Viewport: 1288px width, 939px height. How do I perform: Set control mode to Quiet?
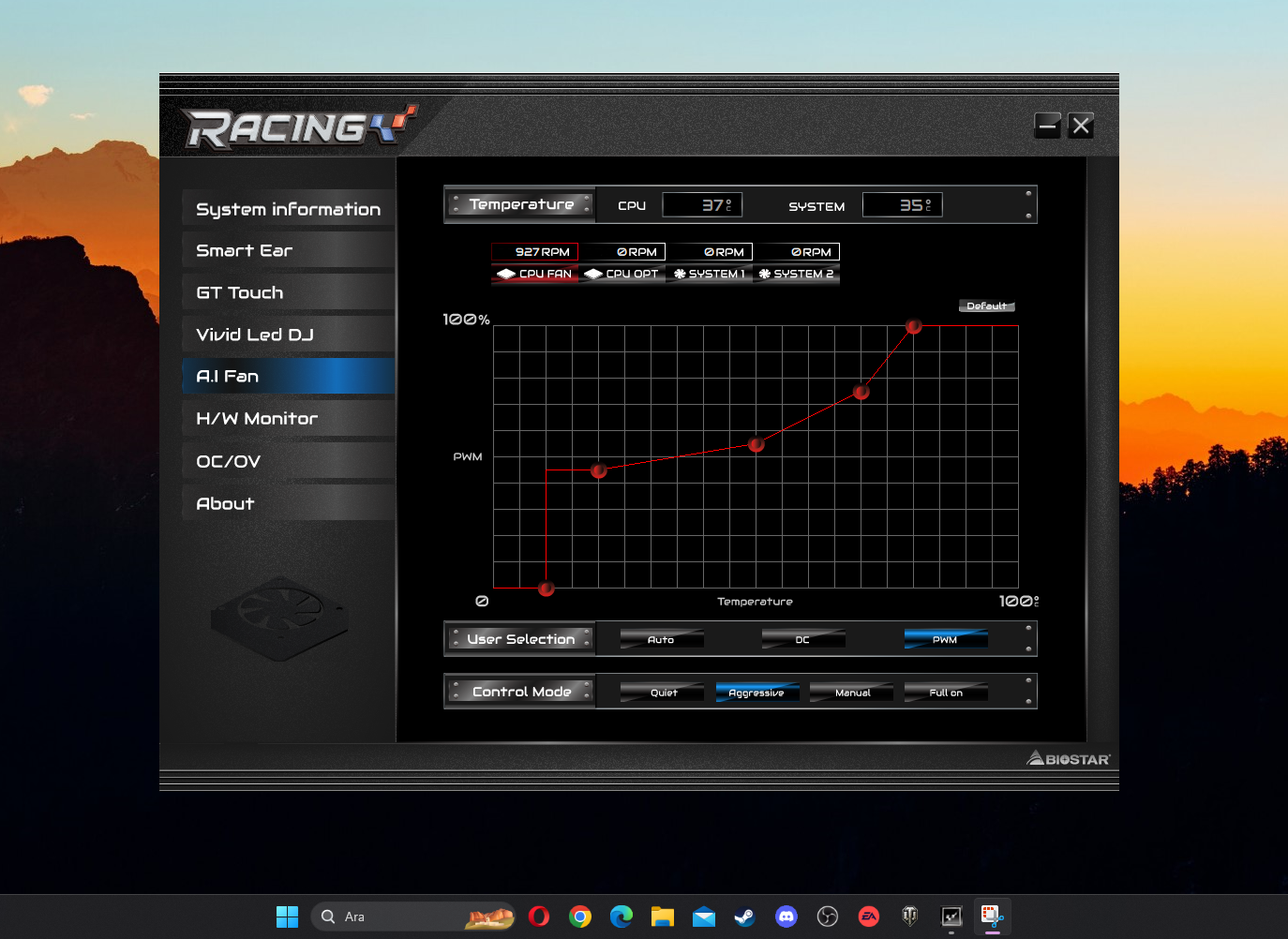click(663, 693)
